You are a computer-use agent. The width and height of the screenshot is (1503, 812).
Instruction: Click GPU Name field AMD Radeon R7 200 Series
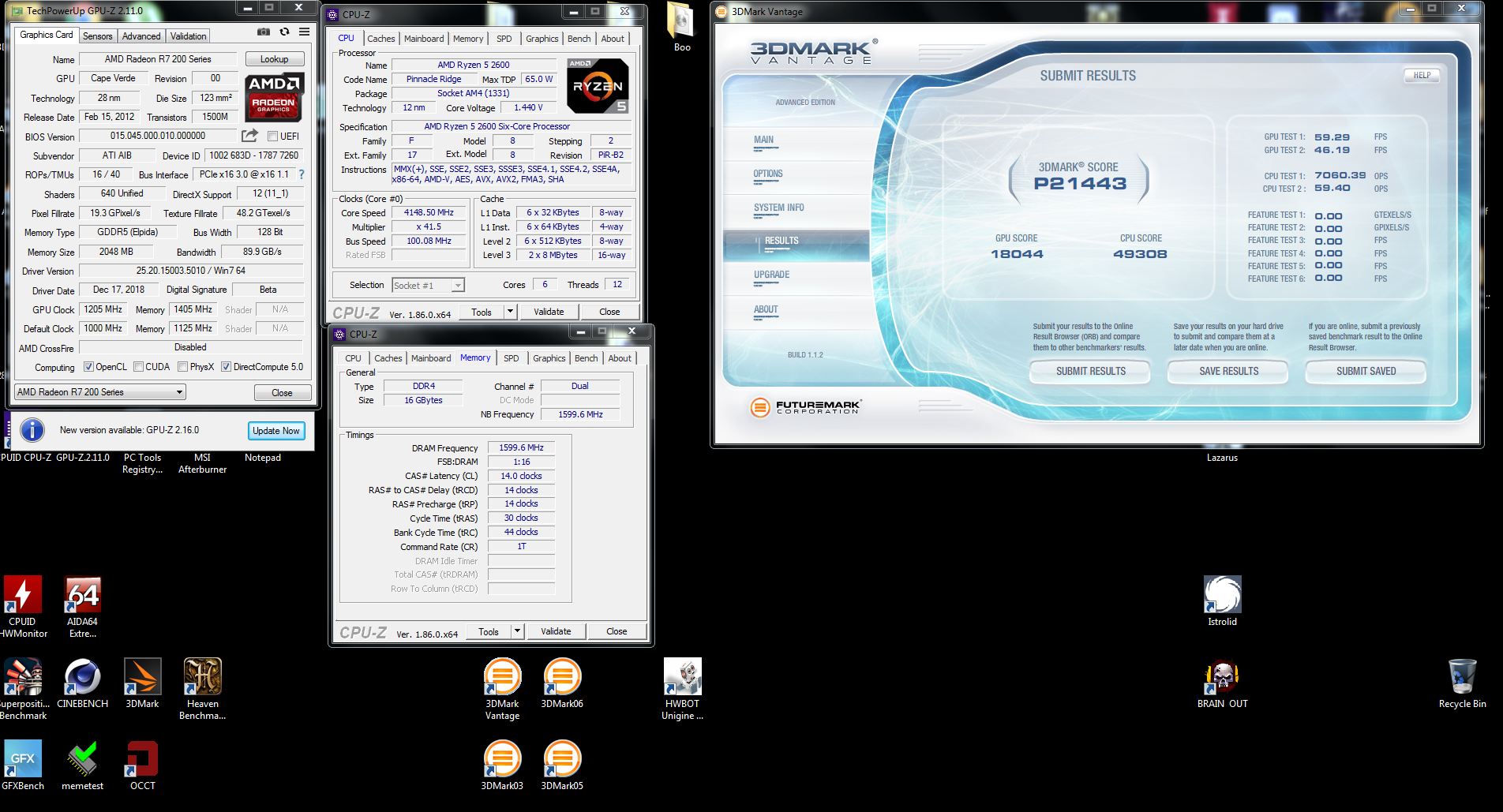point(158,59)
